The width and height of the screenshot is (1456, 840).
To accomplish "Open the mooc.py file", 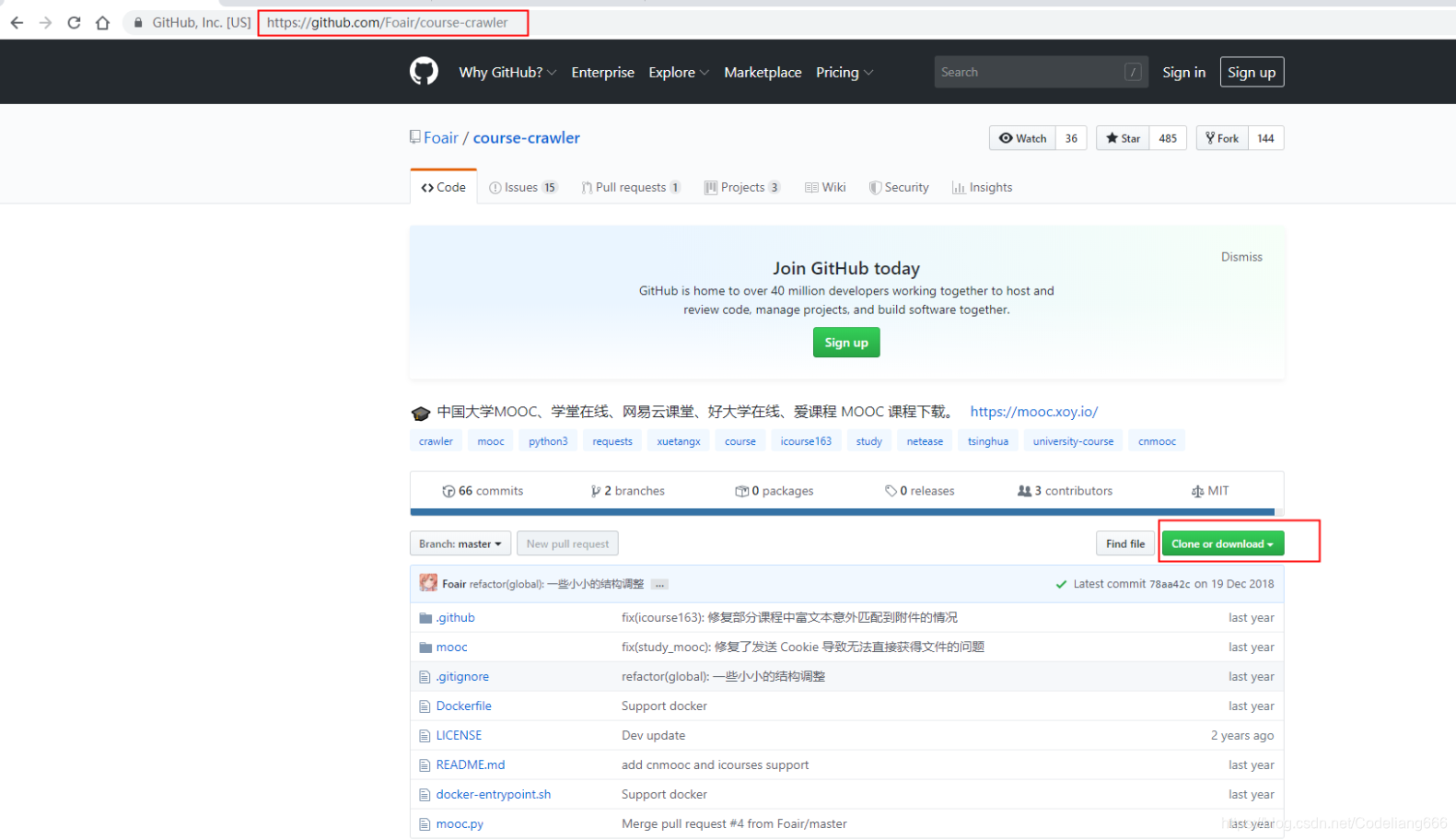I will tap(460, 824).
